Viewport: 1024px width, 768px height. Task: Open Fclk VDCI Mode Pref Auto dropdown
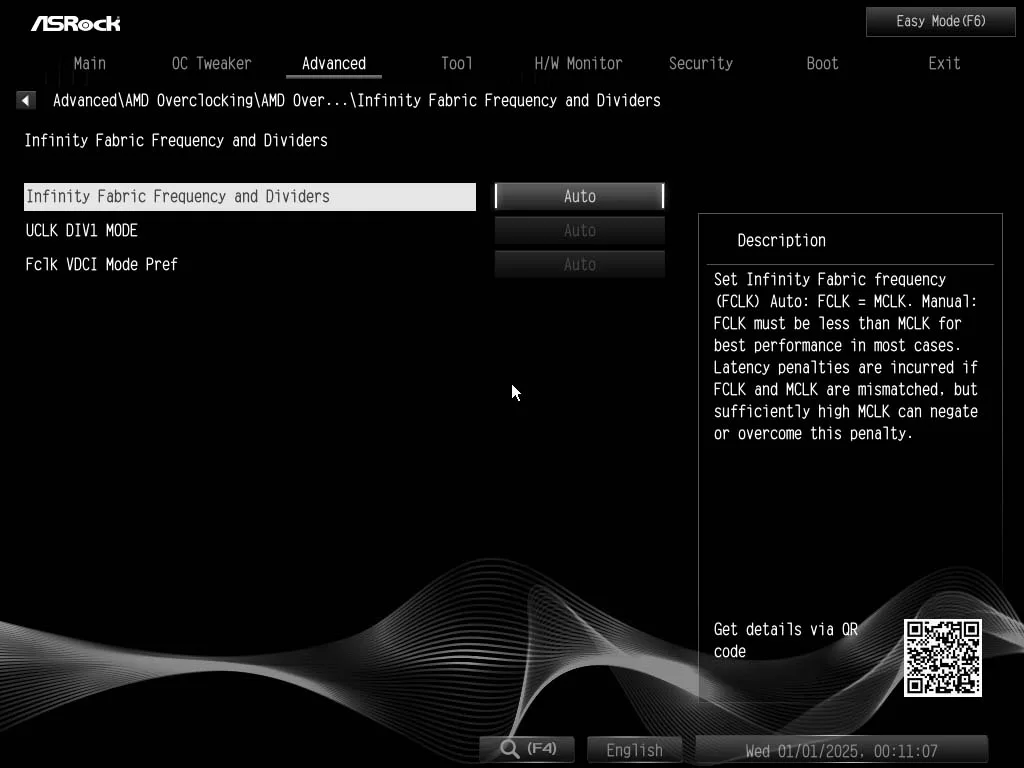580,264
